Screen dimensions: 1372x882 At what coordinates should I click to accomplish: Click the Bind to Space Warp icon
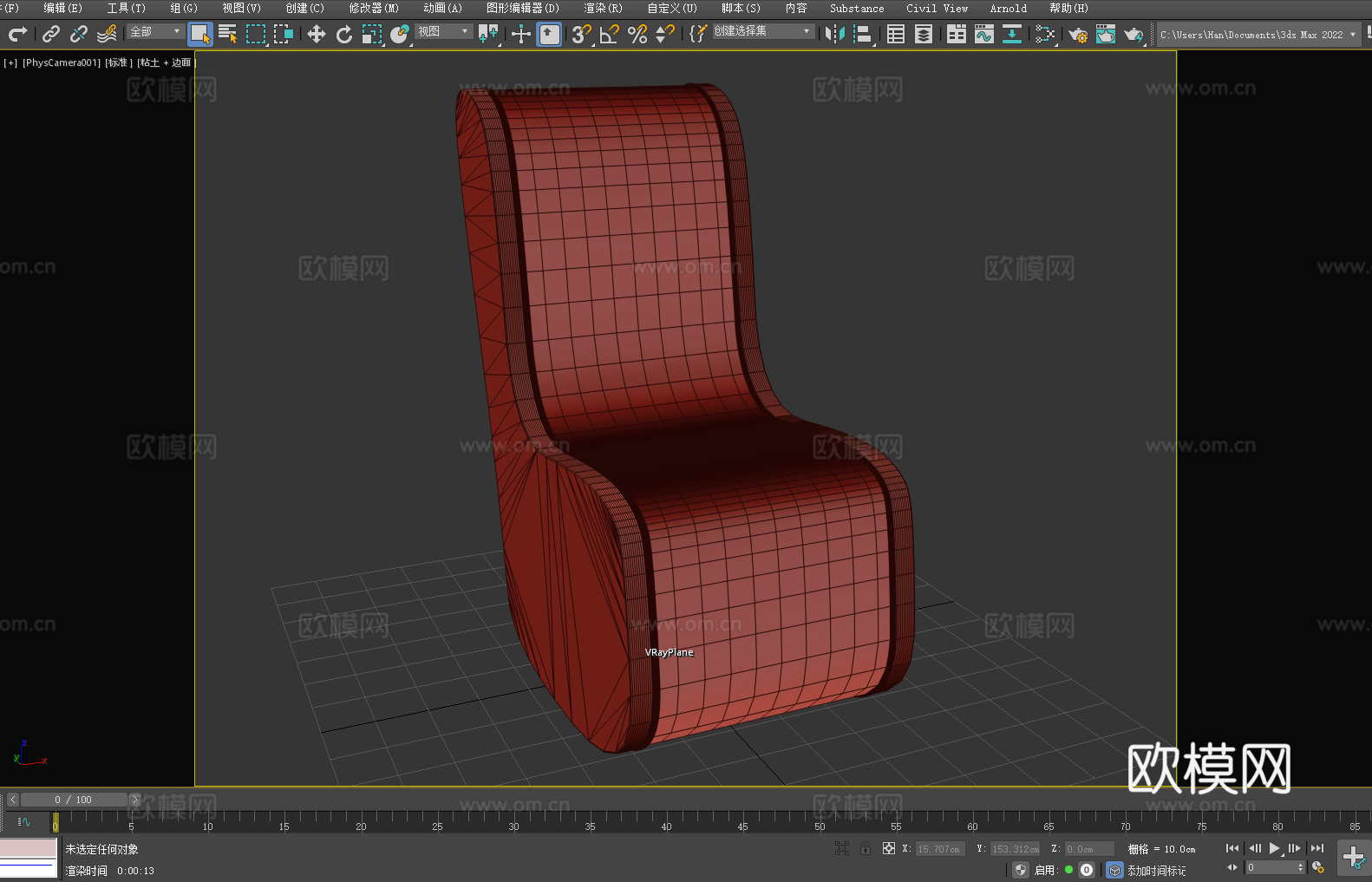107,34
